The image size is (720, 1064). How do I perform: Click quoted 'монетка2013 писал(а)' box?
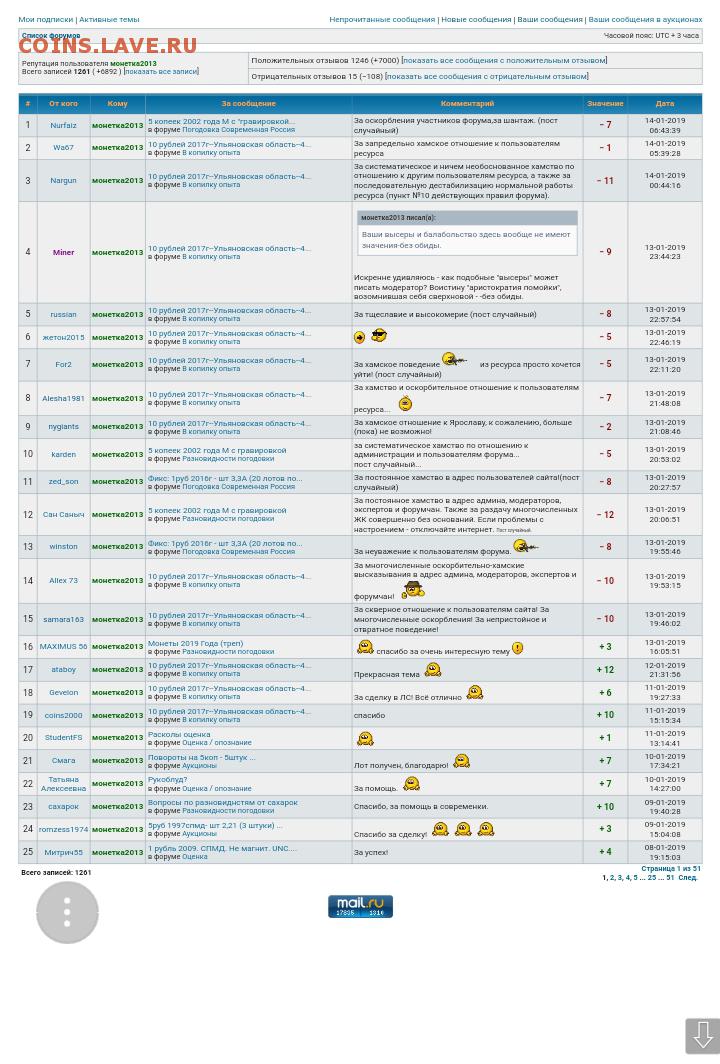[467, 233]
